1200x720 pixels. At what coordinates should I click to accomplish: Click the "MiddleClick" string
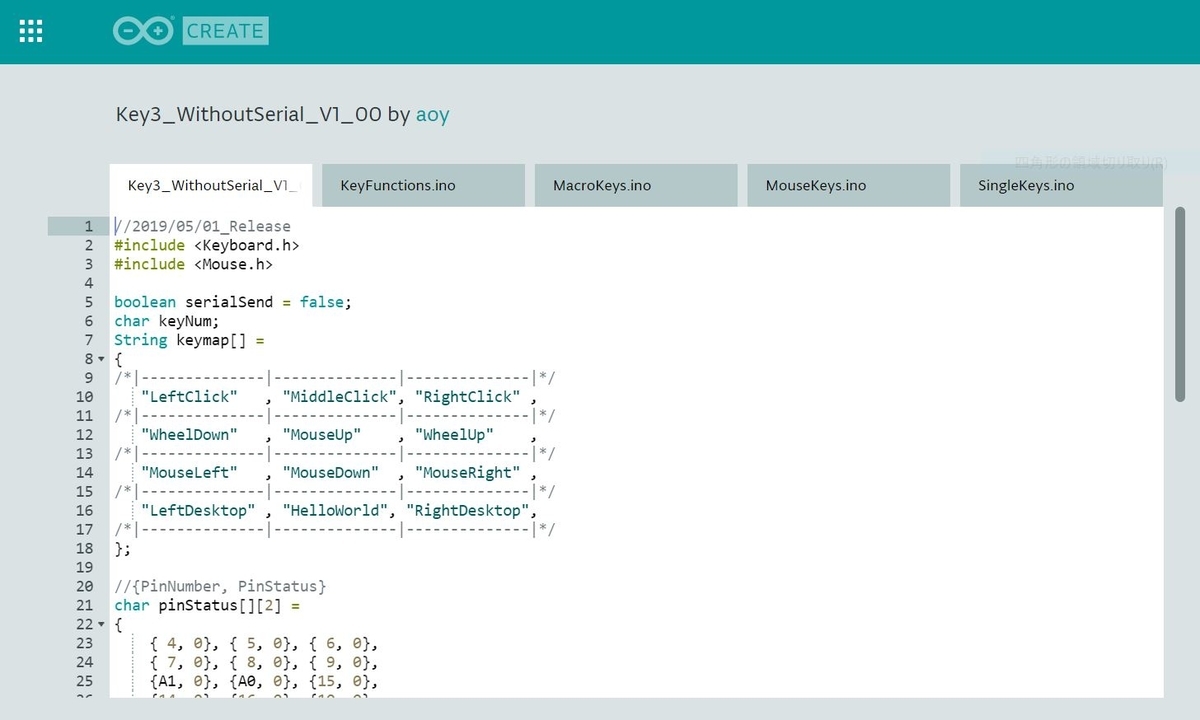[340, 397]
